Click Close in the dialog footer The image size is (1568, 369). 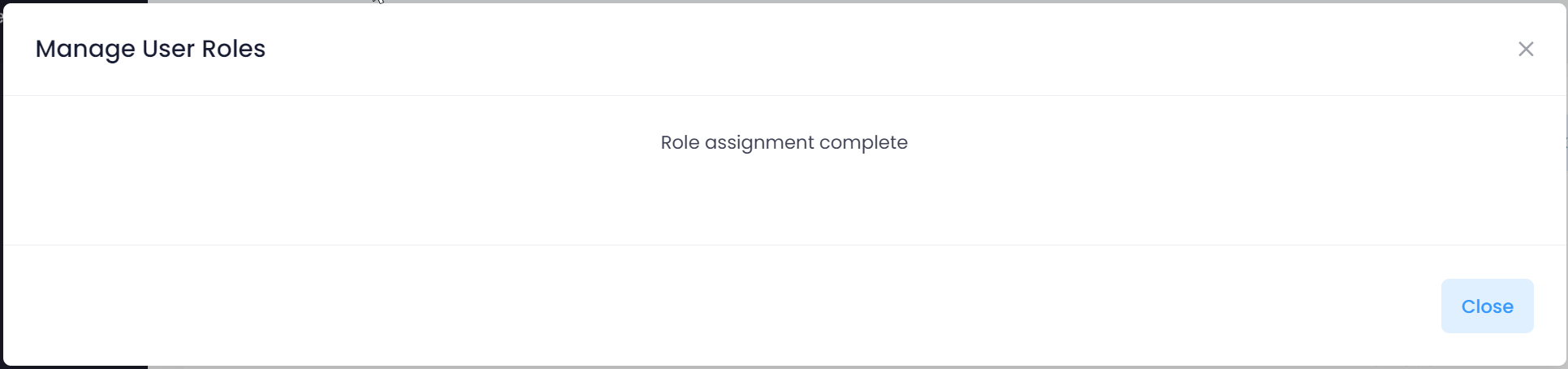[1487, 306]
